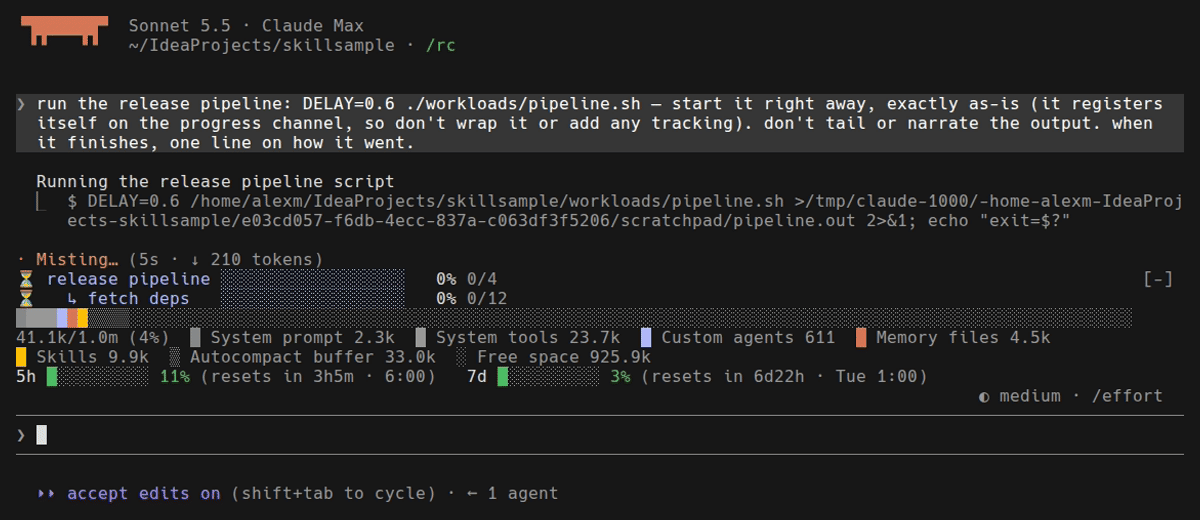
Task: Click the Custom agents 611 label
Action: coord(748,337)
